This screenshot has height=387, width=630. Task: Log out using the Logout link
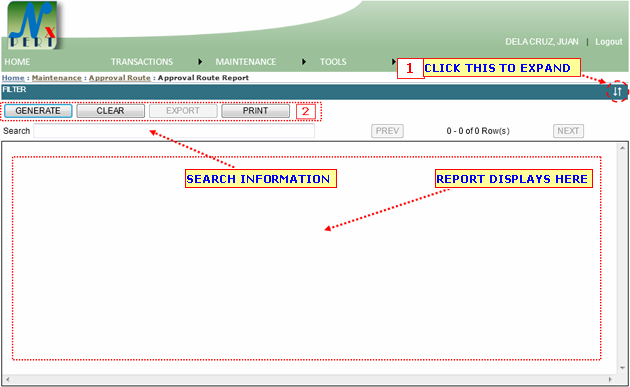pyautogui.click(x=608, y=42)
